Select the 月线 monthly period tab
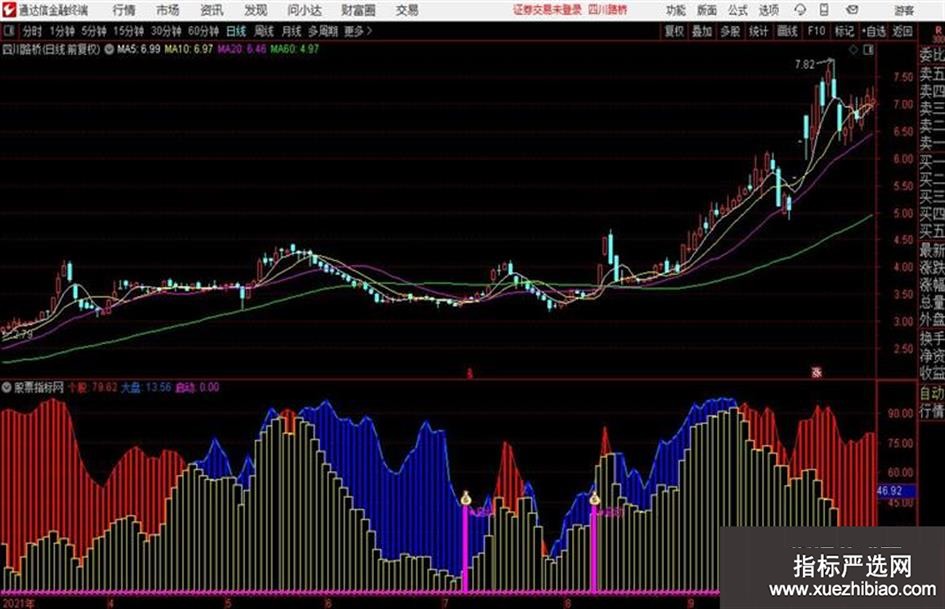Screen dimensions: 945x609 (x=291, y=31)
